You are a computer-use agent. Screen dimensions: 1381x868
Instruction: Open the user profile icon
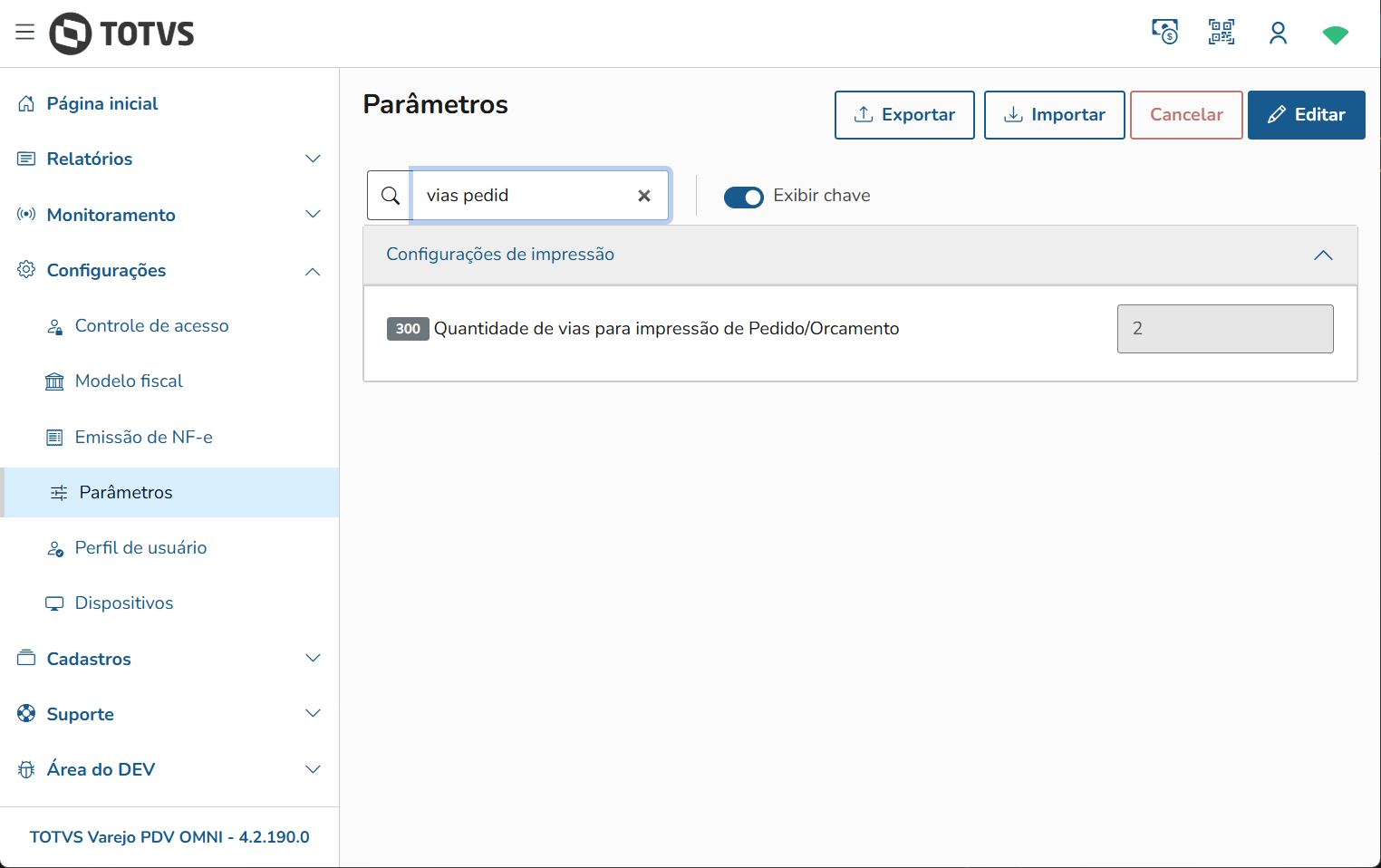point(1278,34)
